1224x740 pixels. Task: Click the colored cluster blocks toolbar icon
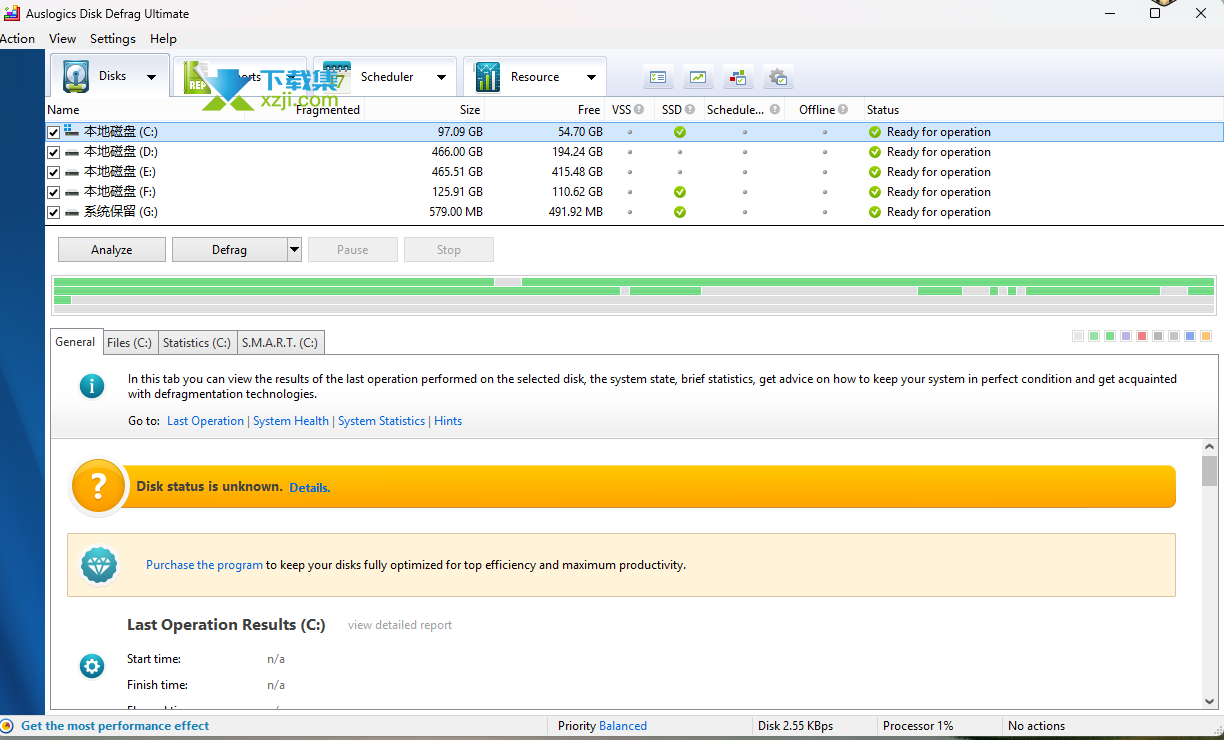coord(738,77)
